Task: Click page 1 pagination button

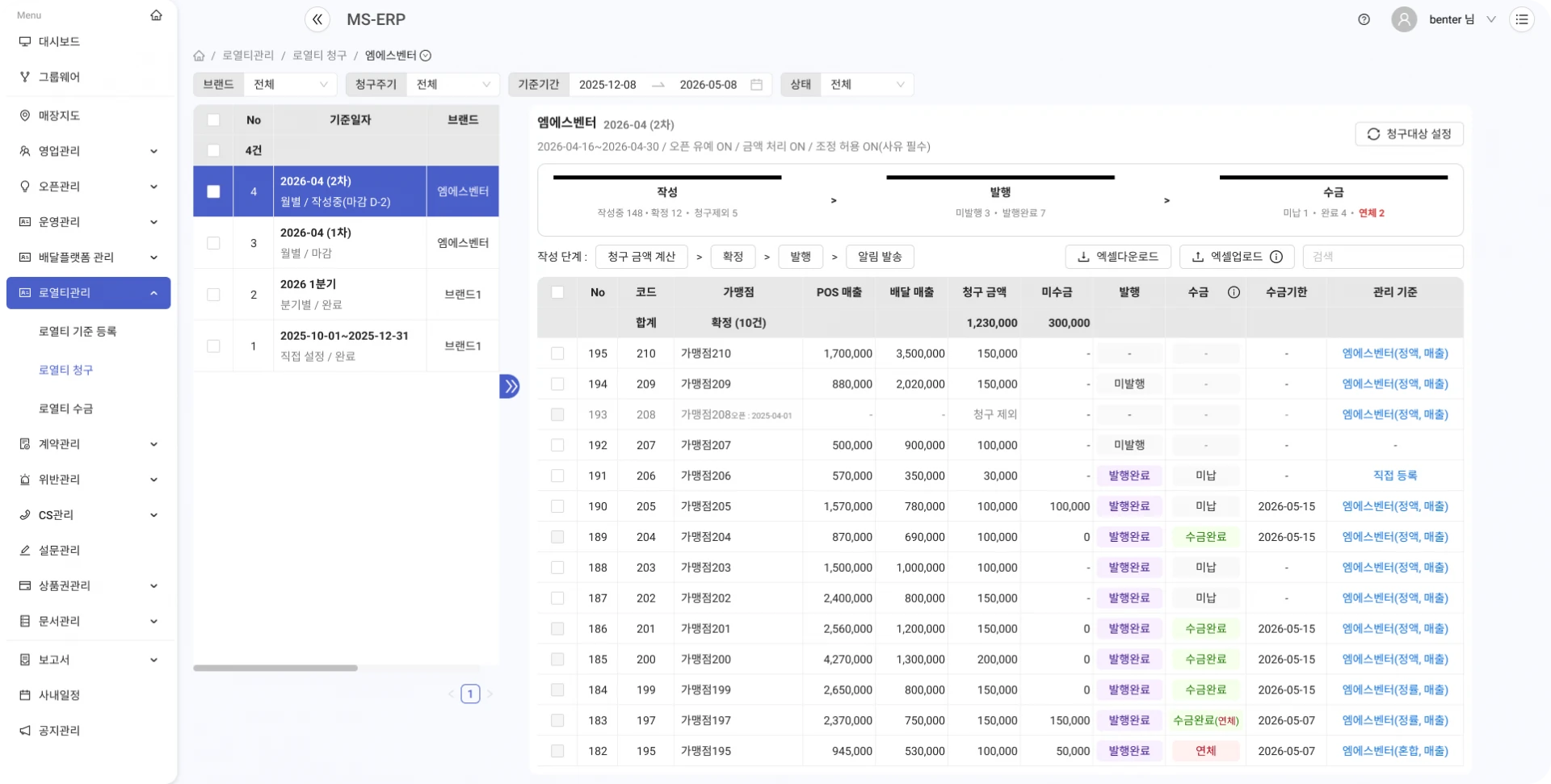Action: tap(470, 694)
